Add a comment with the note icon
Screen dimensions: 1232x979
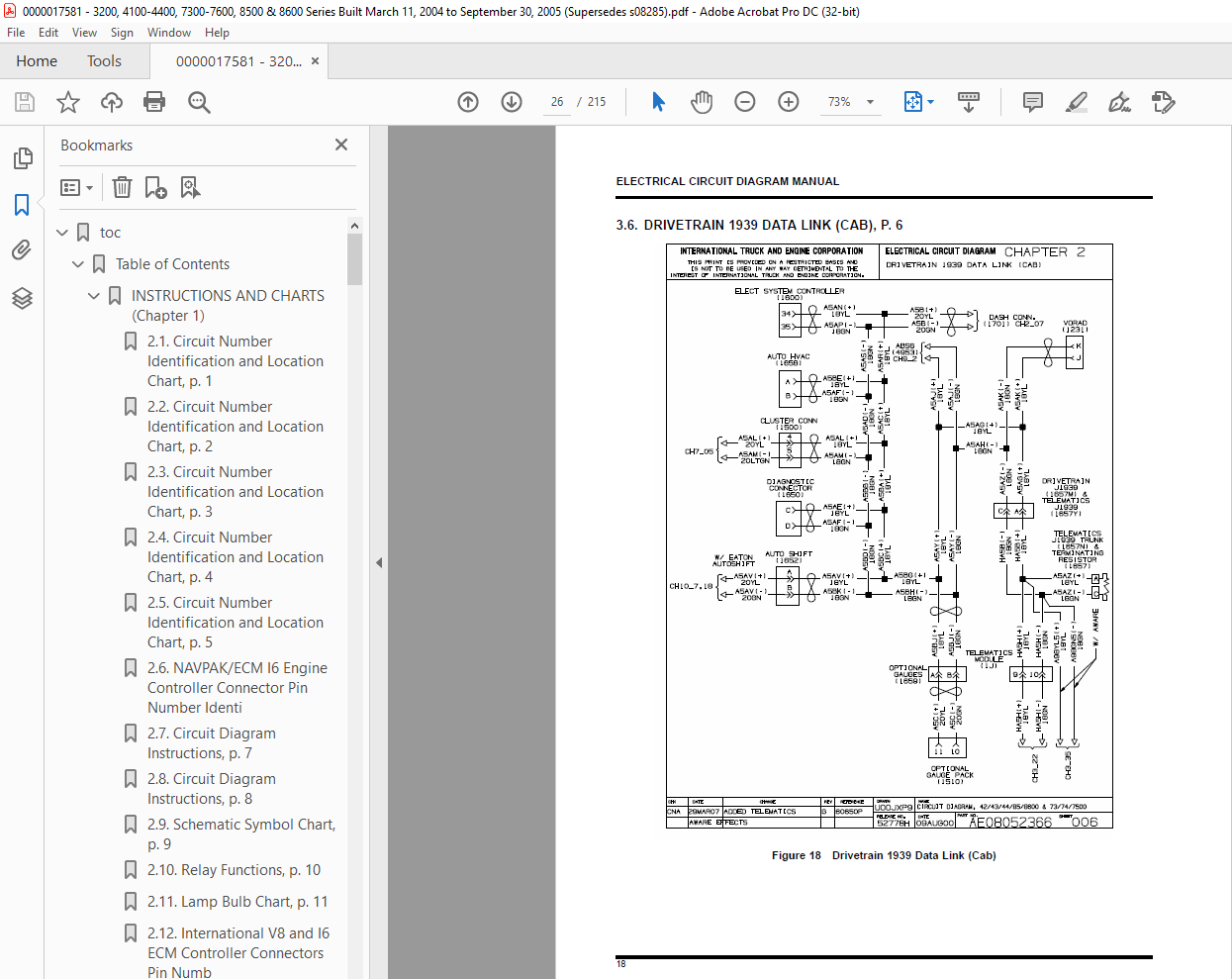click(1033, 102)
